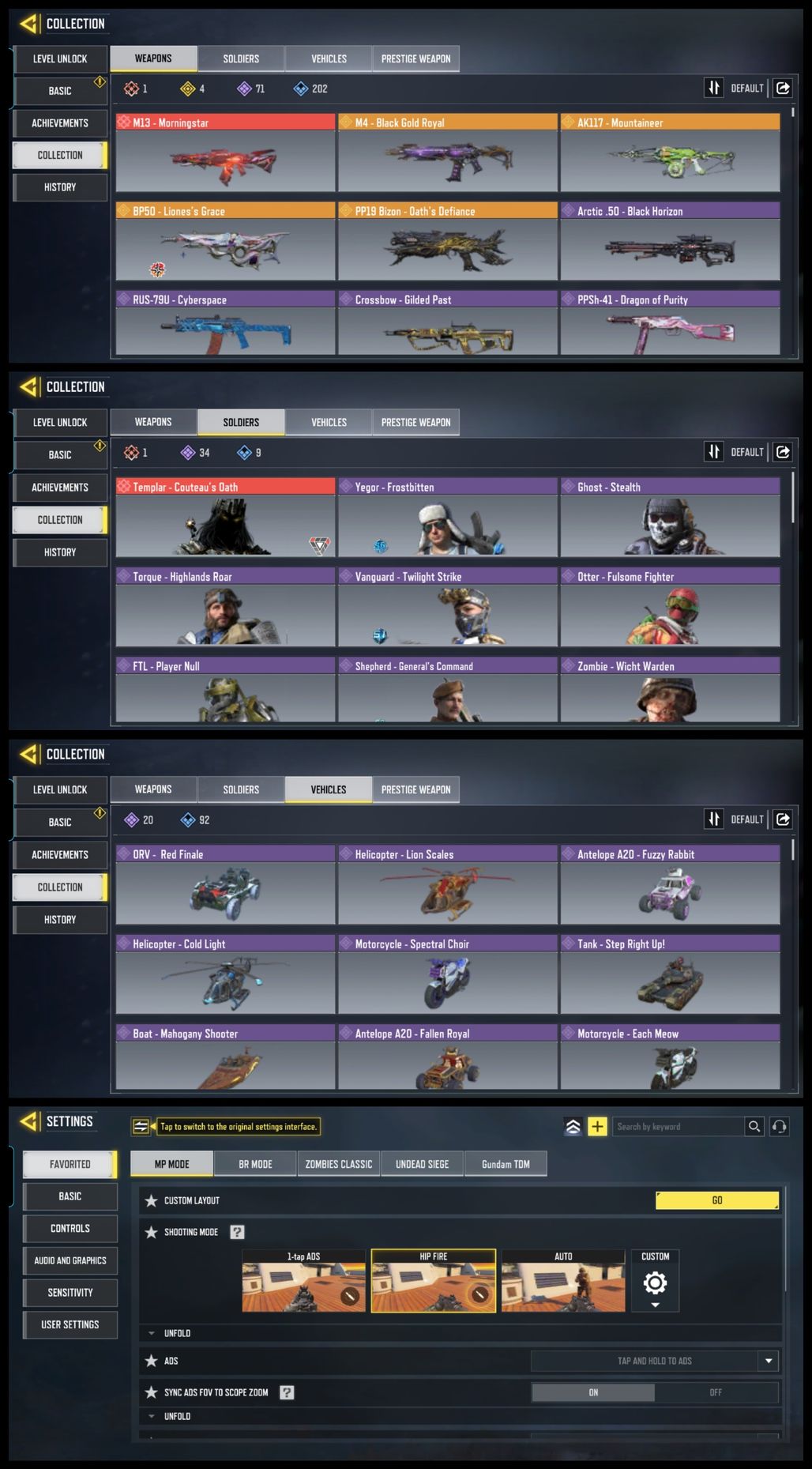Select the 1-tap ADS shooting mode

[303, 1281]
